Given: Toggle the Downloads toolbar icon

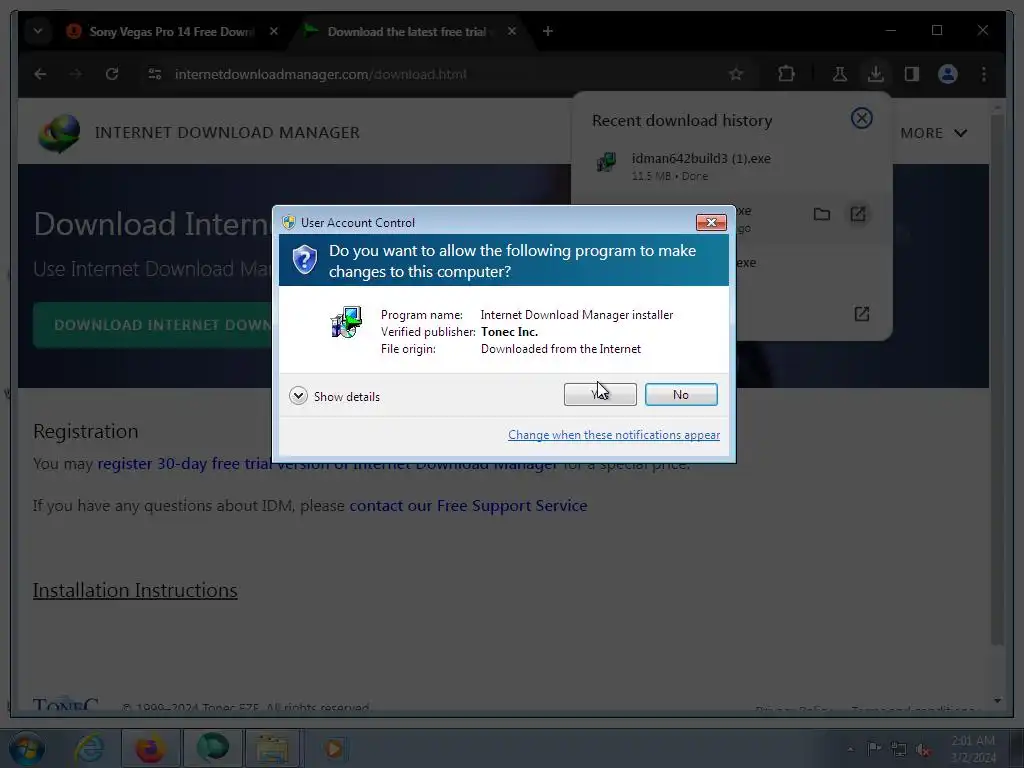Looking at the screenshot, I should point(876,74).
